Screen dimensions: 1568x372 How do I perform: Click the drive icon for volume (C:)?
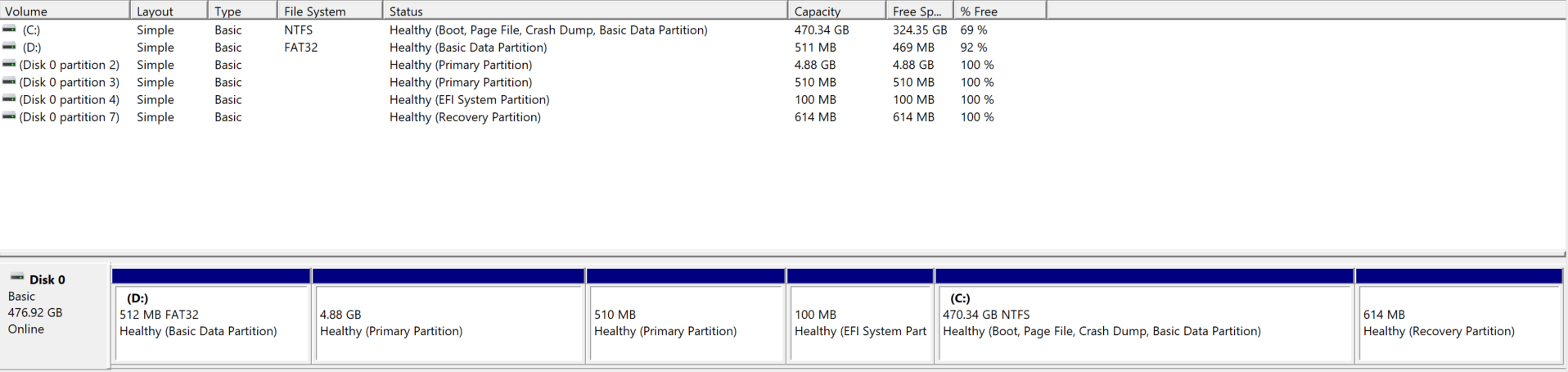click(x=9, y=29)
